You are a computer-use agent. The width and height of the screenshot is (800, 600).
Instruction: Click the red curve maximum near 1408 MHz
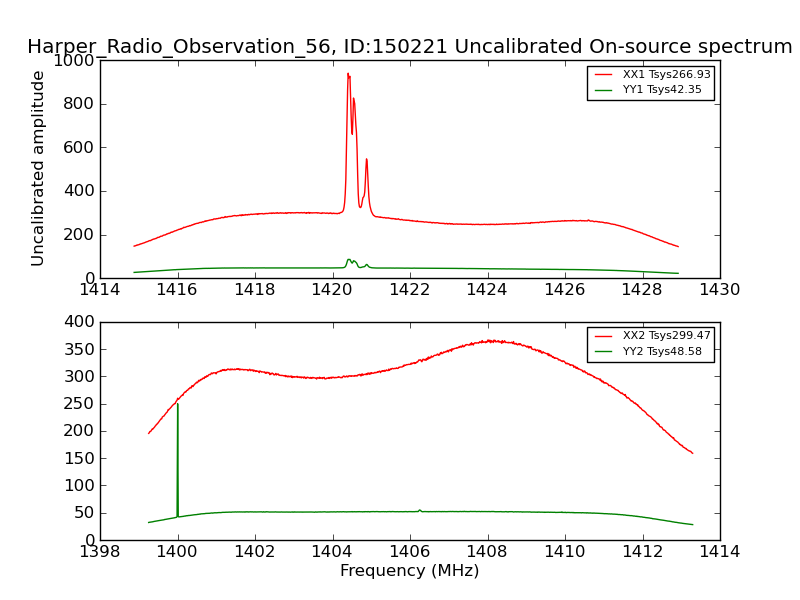[x=490, y=341]
